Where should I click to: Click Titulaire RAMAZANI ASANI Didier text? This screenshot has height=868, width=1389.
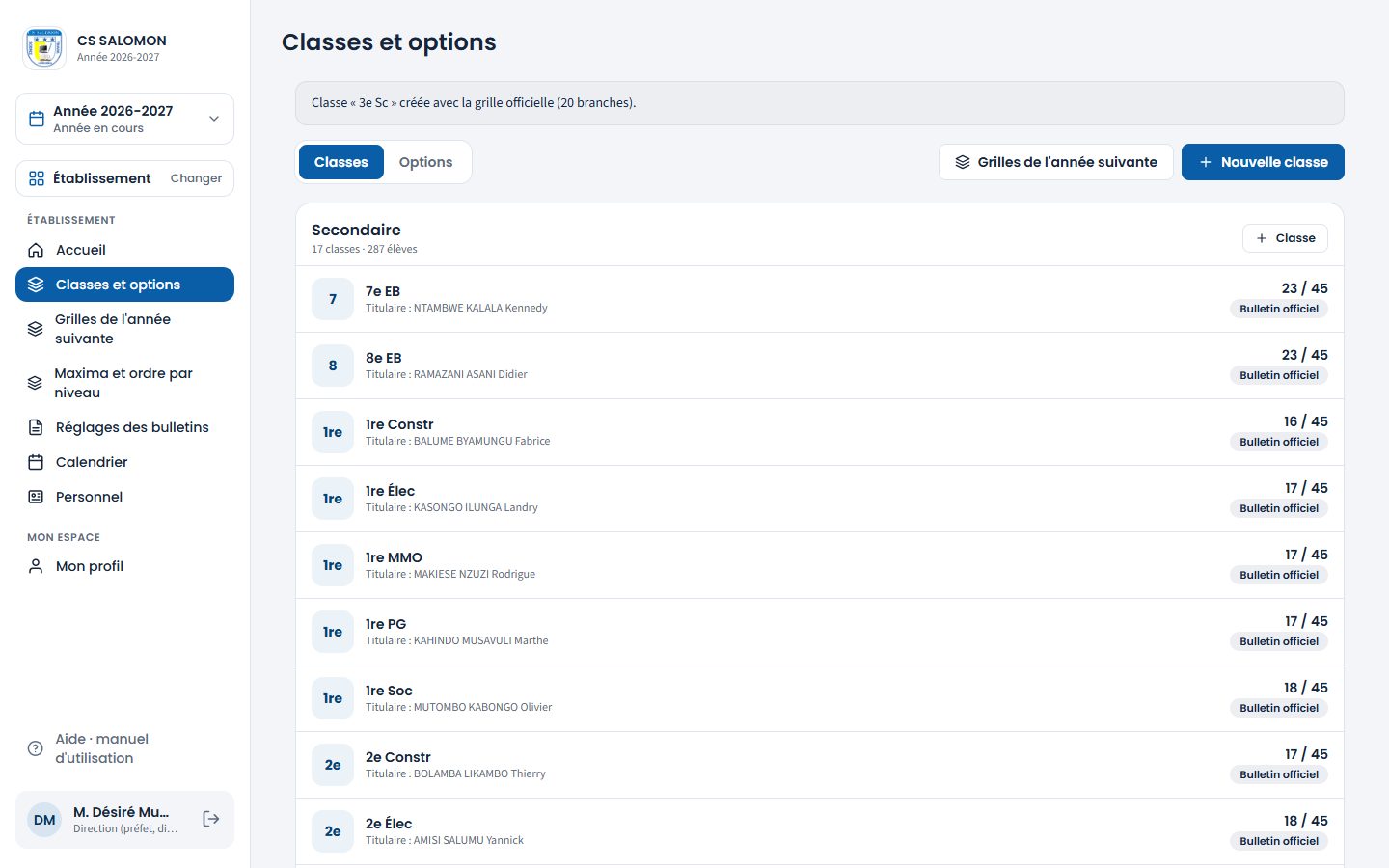point(447,374)
